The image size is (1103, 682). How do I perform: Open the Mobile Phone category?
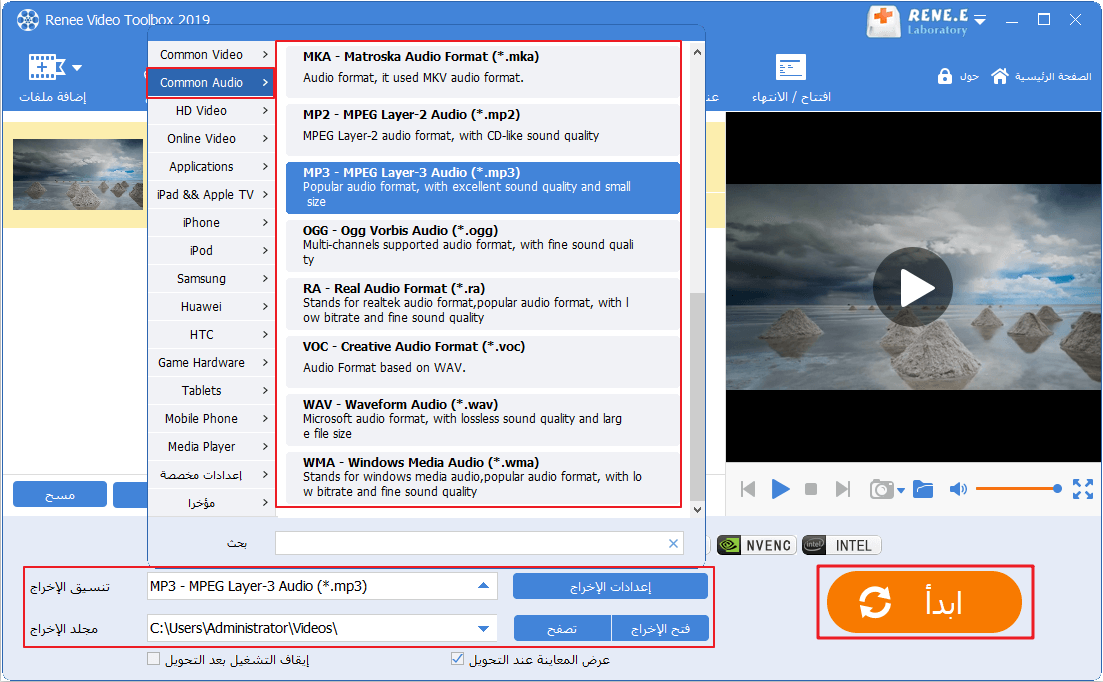point(211,419)
